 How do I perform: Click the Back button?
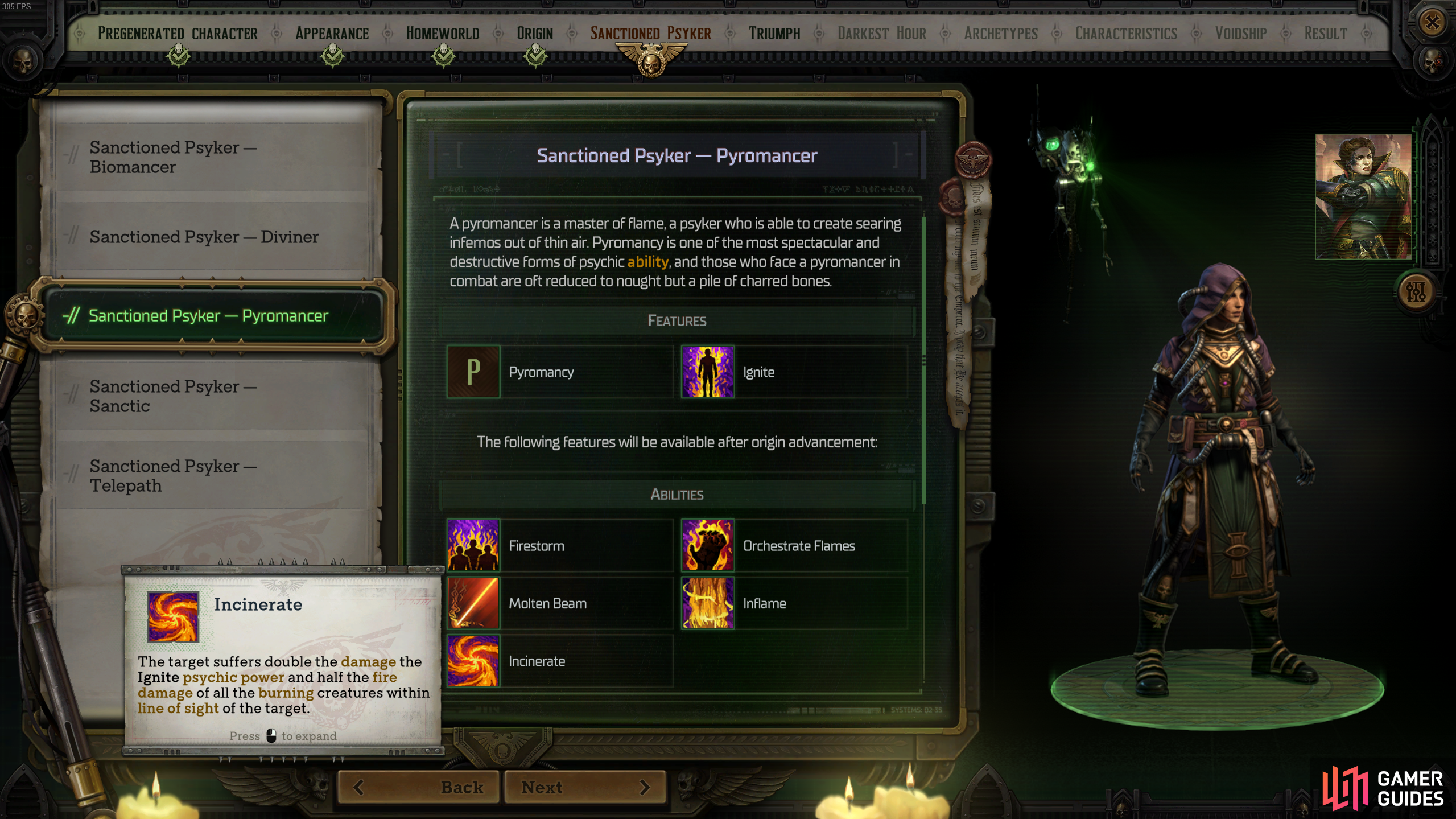(x=419, y=787)
